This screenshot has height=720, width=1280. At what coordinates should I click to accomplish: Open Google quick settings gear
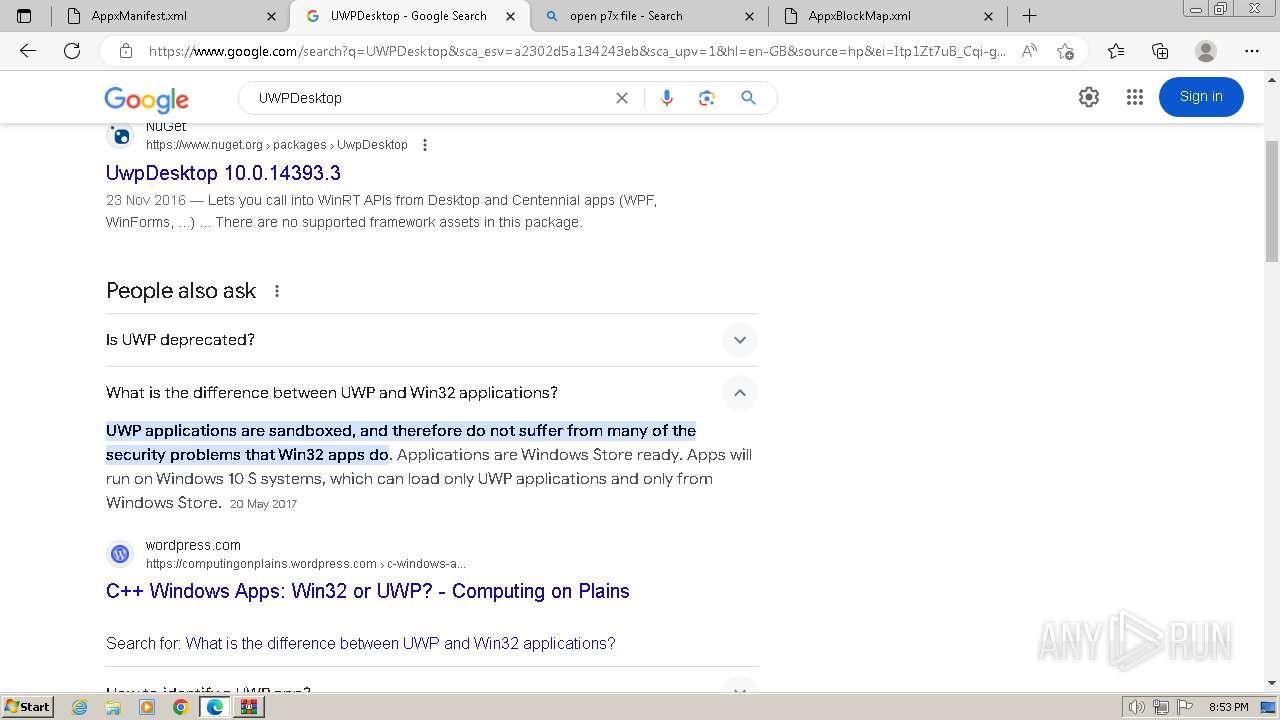point(1089,97)
